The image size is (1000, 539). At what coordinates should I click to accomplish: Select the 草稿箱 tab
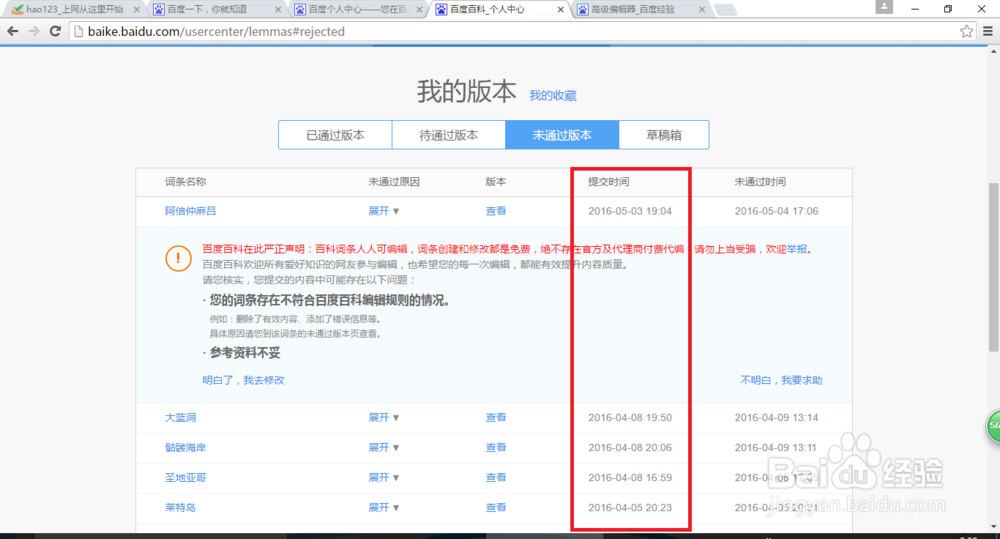pos(664,135)
